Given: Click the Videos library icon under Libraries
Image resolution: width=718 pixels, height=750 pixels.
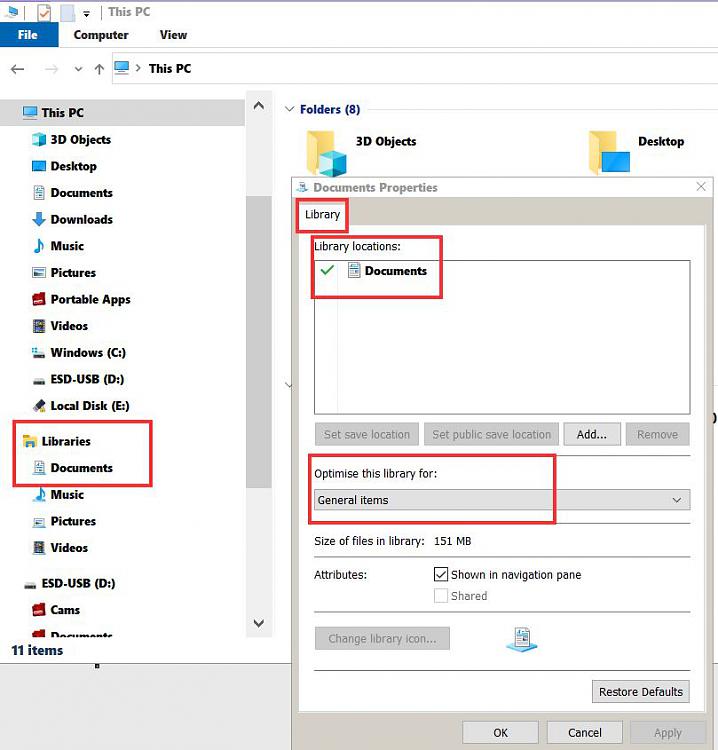Looking at the screenshot, I should point(39,548).
